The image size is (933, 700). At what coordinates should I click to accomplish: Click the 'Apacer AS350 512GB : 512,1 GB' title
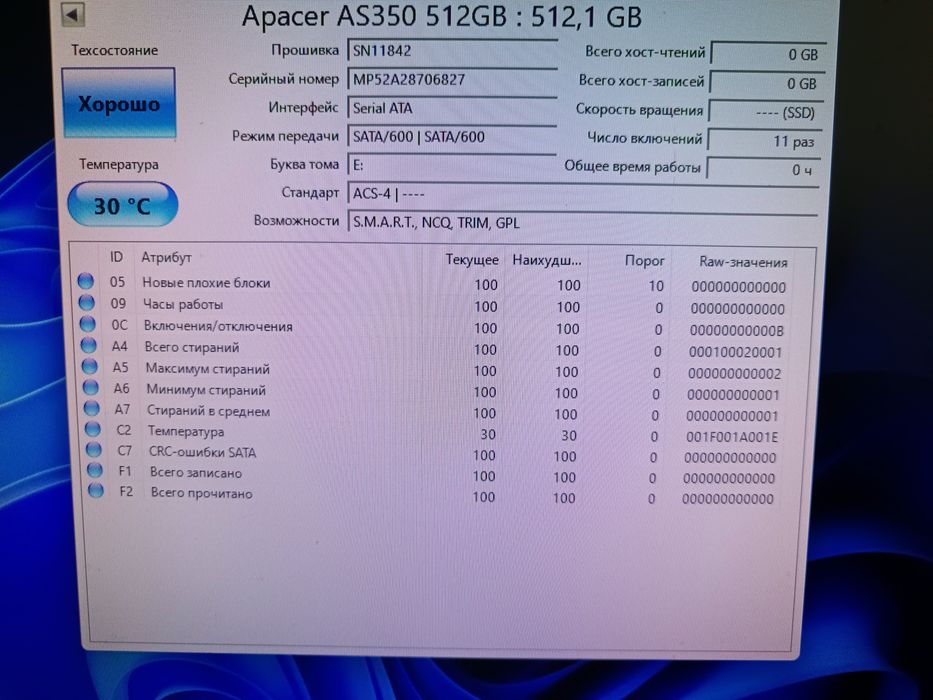[442, 16]
